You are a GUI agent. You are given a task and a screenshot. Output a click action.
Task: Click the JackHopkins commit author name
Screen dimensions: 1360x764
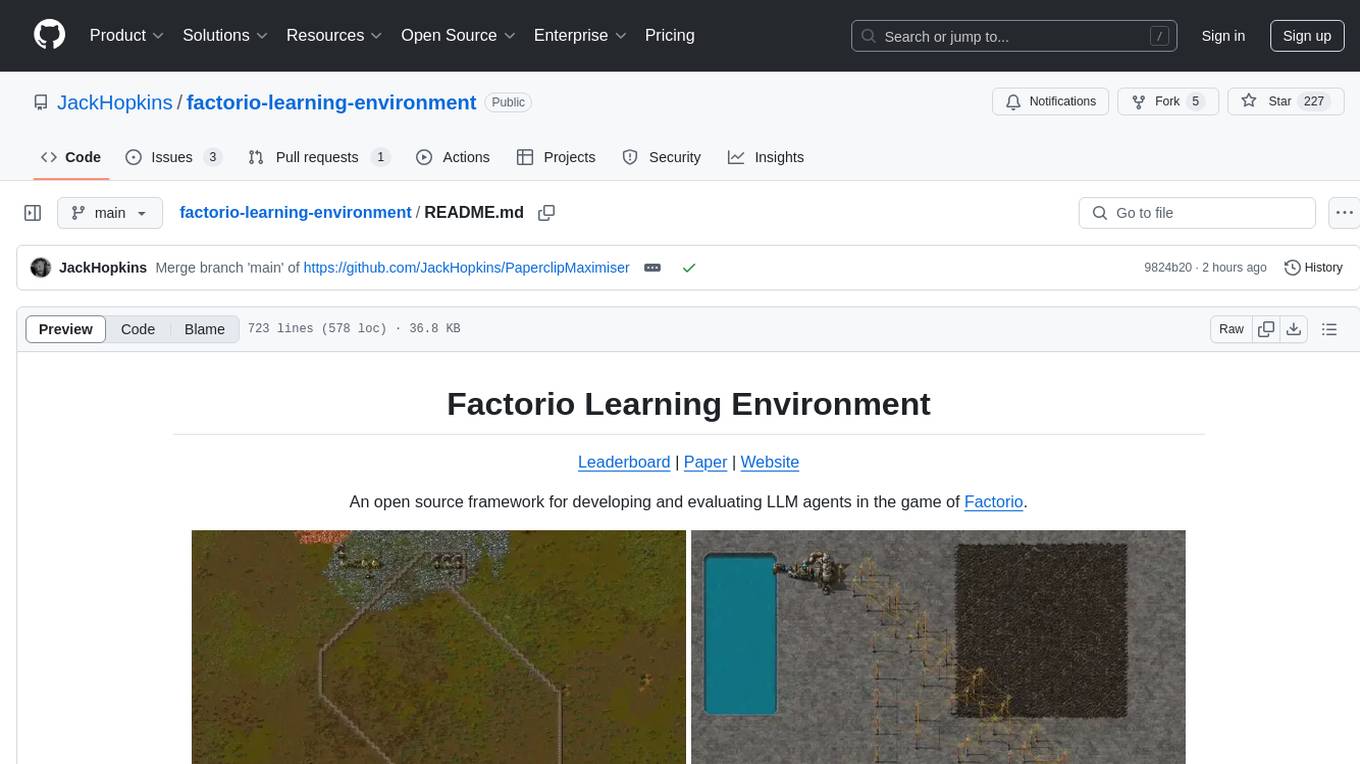103,268
